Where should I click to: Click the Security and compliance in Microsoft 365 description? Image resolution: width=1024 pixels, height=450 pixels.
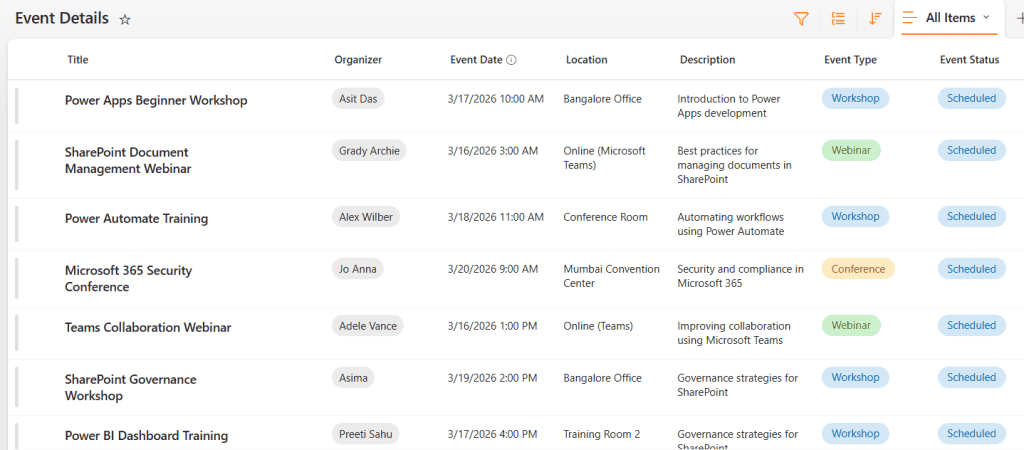click(741, 276)
